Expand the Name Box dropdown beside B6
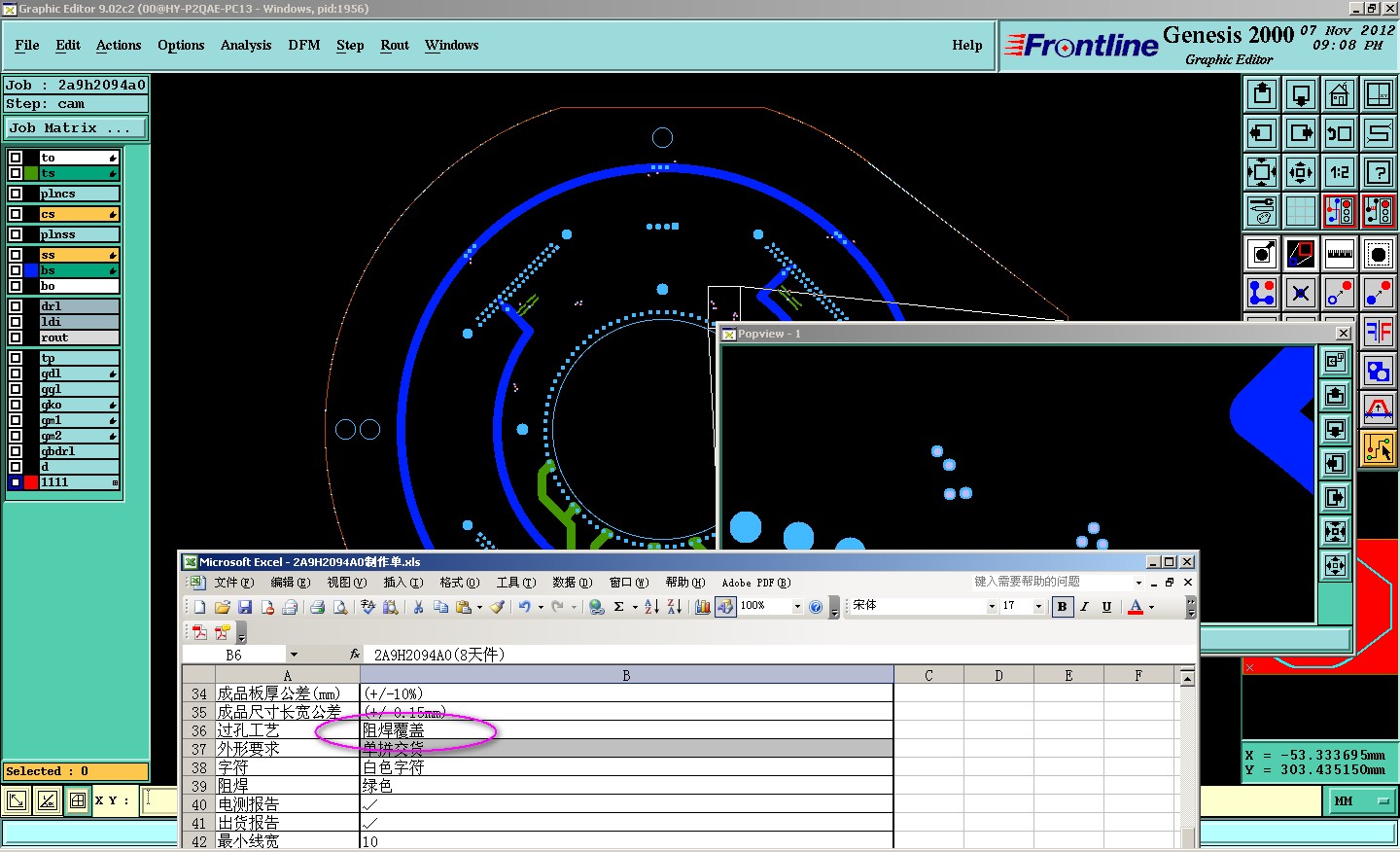1400x852 pixels. pos(294,655)
